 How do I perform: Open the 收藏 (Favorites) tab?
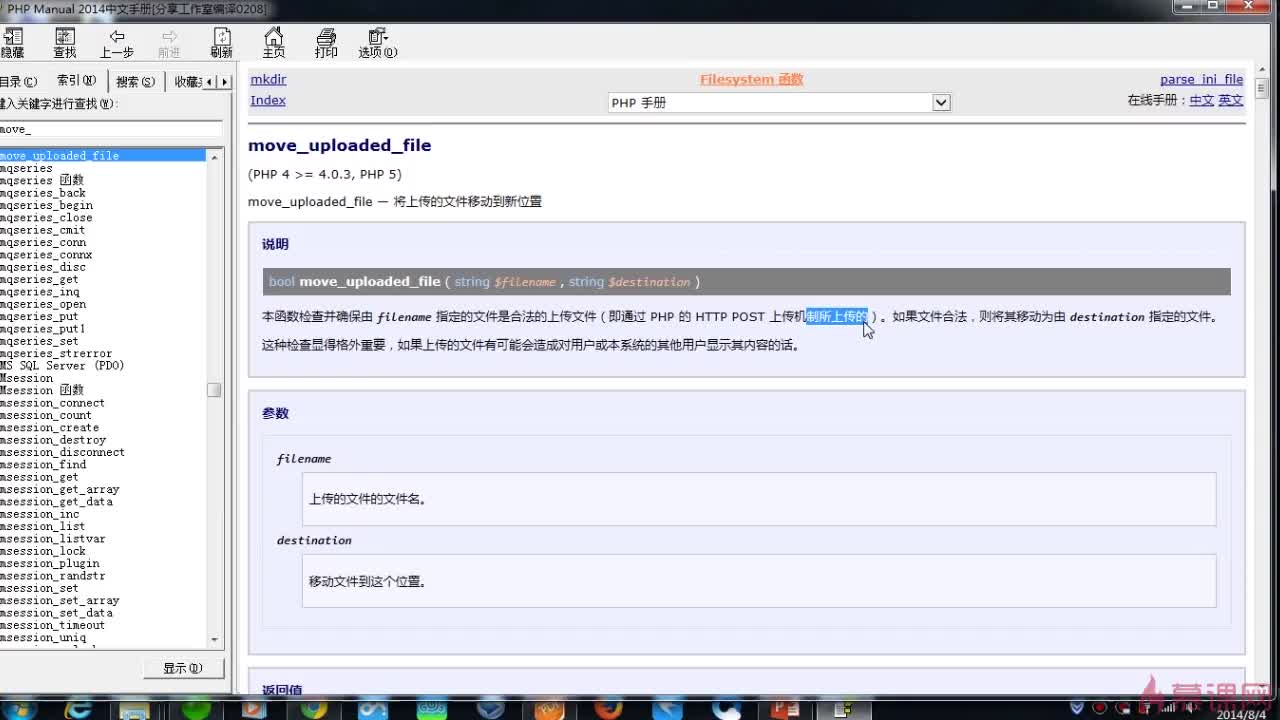pyautogui.click(x=188, y=82)
